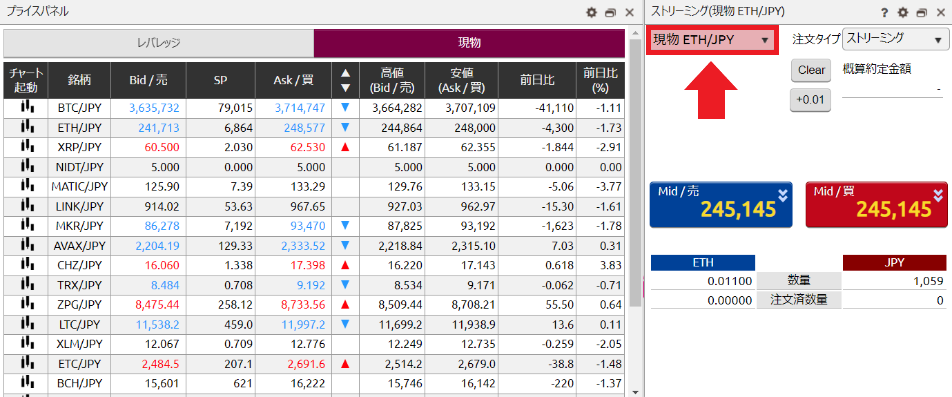Open price panel settings gear
This screenshot has width=952, height=397.
click(x=592, y=12)
